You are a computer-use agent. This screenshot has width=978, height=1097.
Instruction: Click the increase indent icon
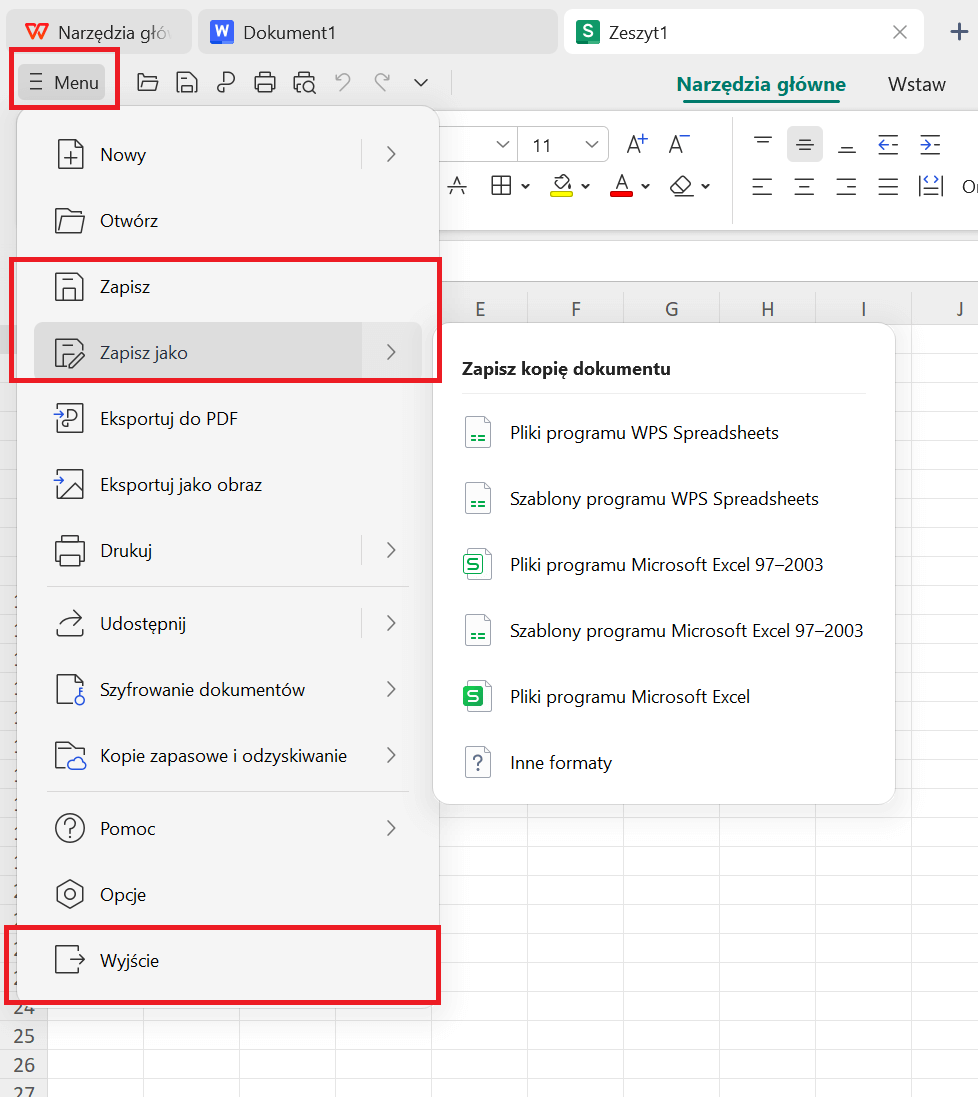click(930, 144)
